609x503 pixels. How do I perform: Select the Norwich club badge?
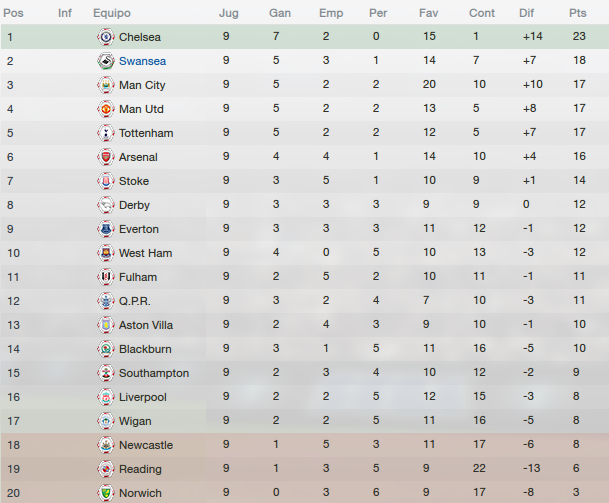[x=106, y=493]
